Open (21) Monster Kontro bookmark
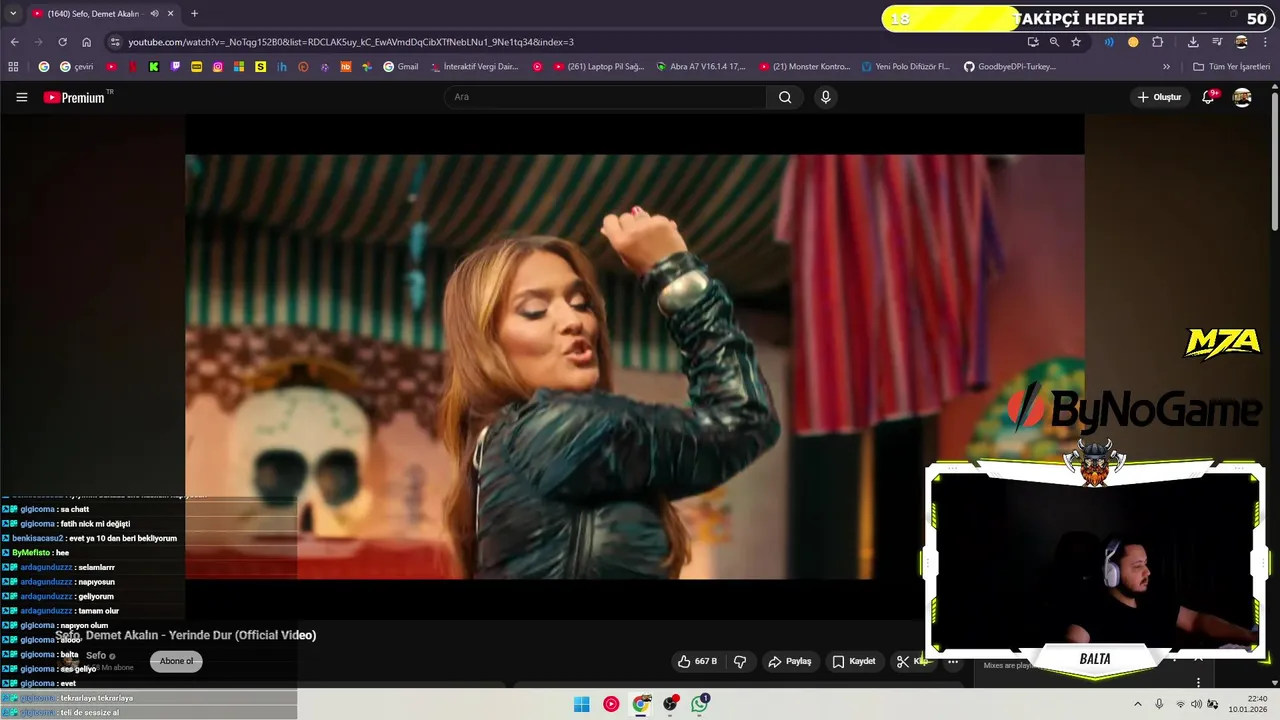Image resolution: width=1280 pixels, height=720 pixels. 805,67
